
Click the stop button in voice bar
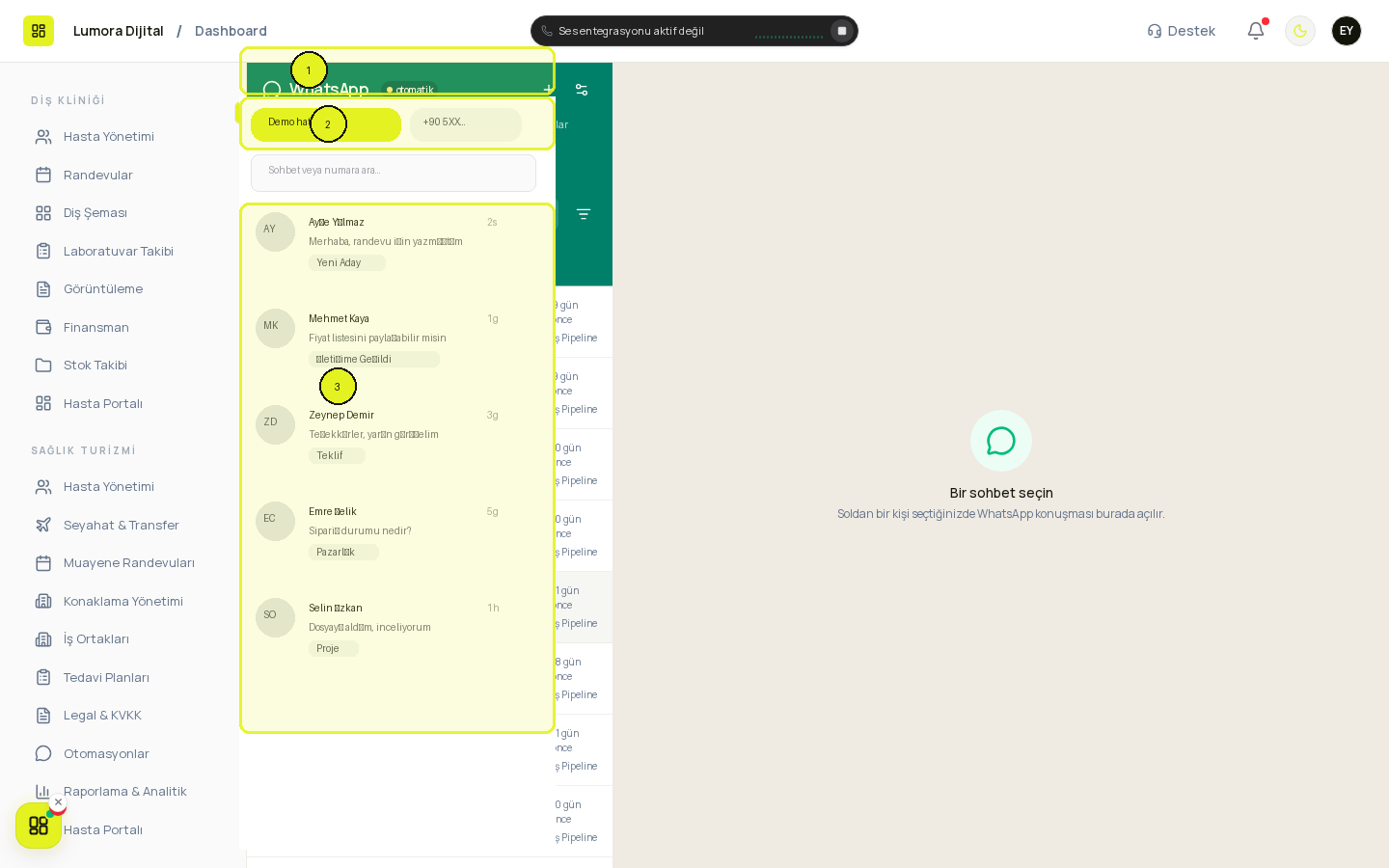(x=842, y=31)
